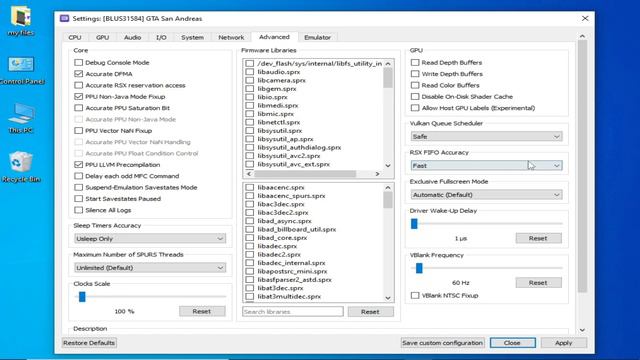Reset VBlank Frequency
640x360 pixels.
pos(538,282)
